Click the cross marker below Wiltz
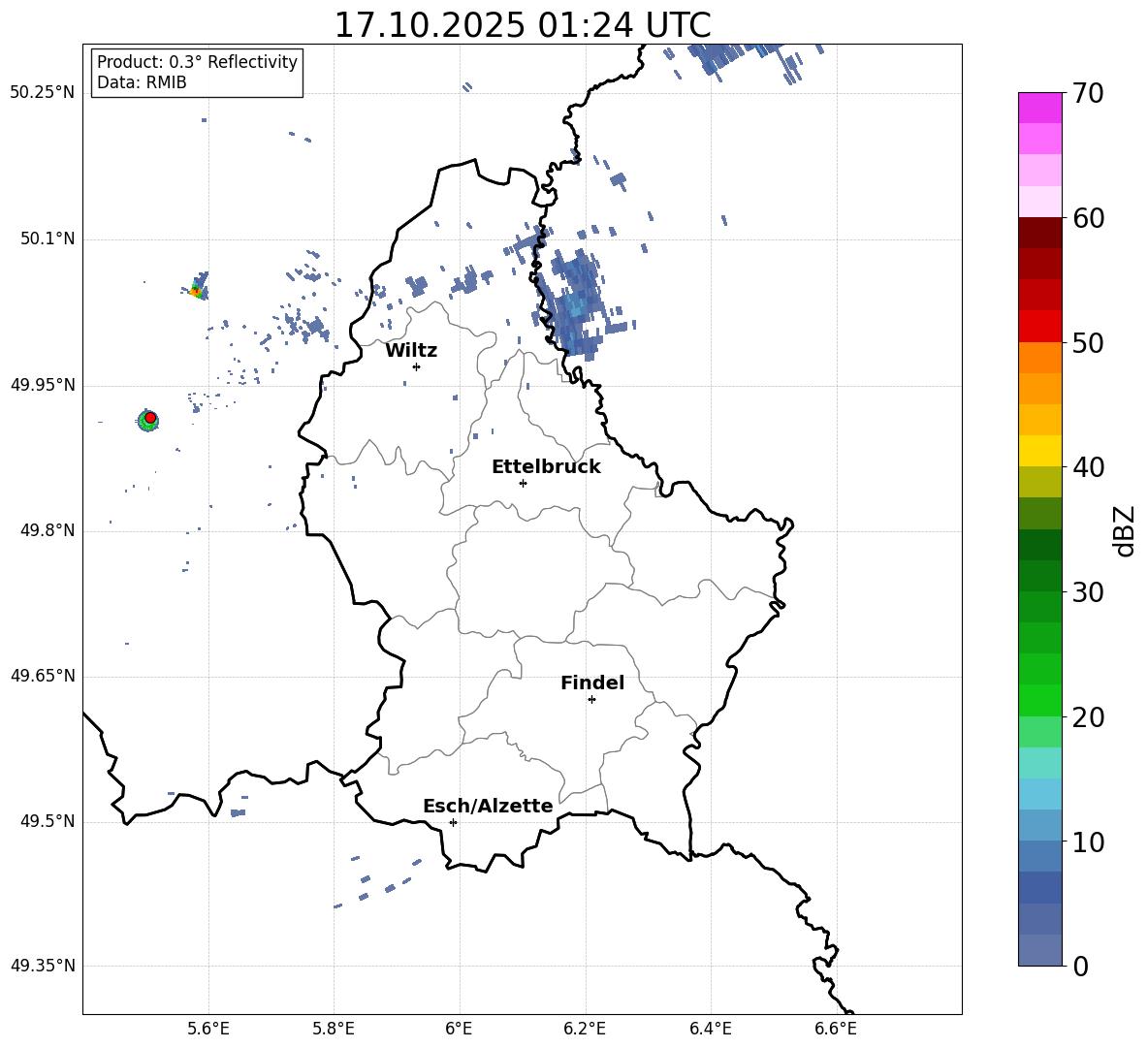This screenshot has width=1148, height=1048. pos(417,366)
